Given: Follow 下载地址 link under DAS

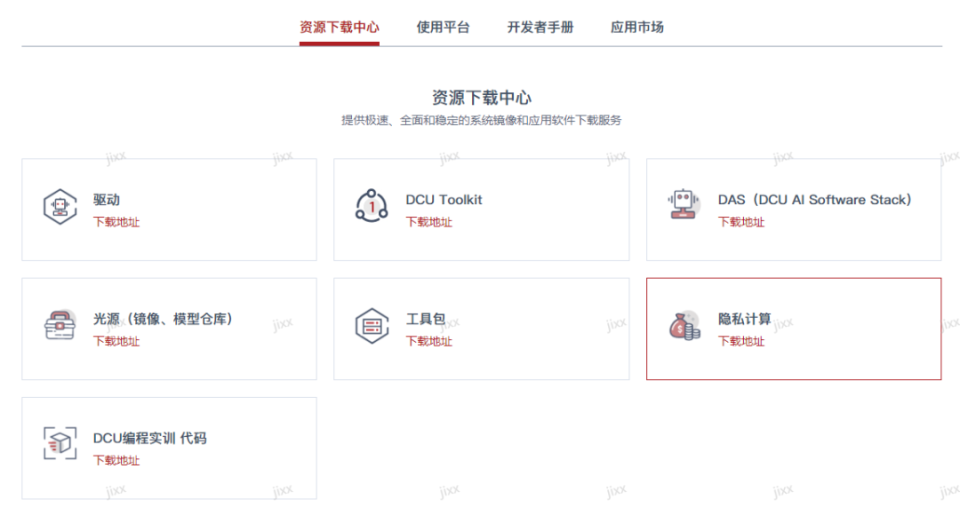Looking at the screenshot, I should click(x=741, y=222).
